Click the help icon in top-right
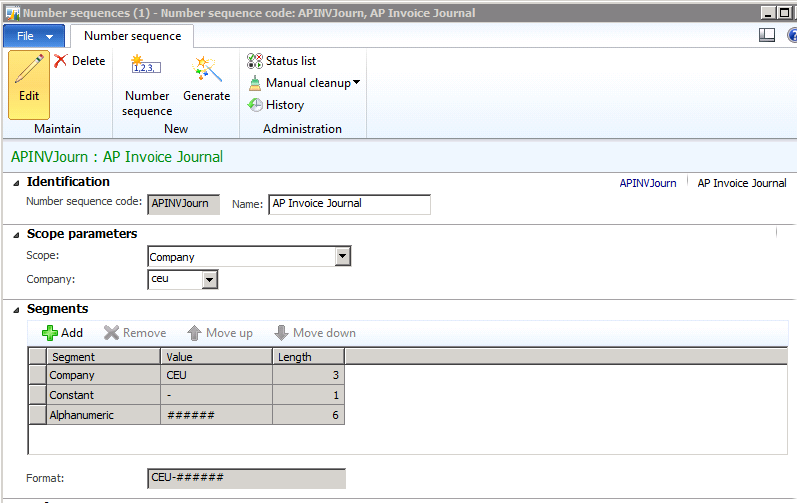 [x=791, y=35]
